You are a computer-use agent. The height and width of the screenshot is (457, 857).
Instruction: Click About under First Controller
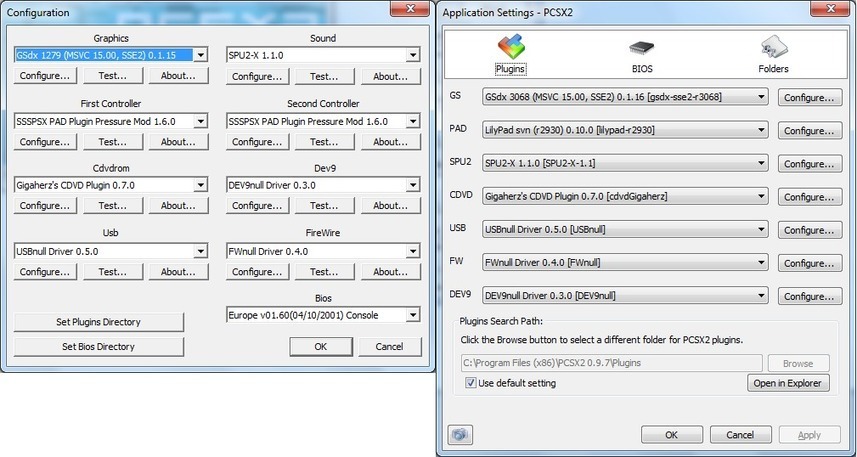178,141
